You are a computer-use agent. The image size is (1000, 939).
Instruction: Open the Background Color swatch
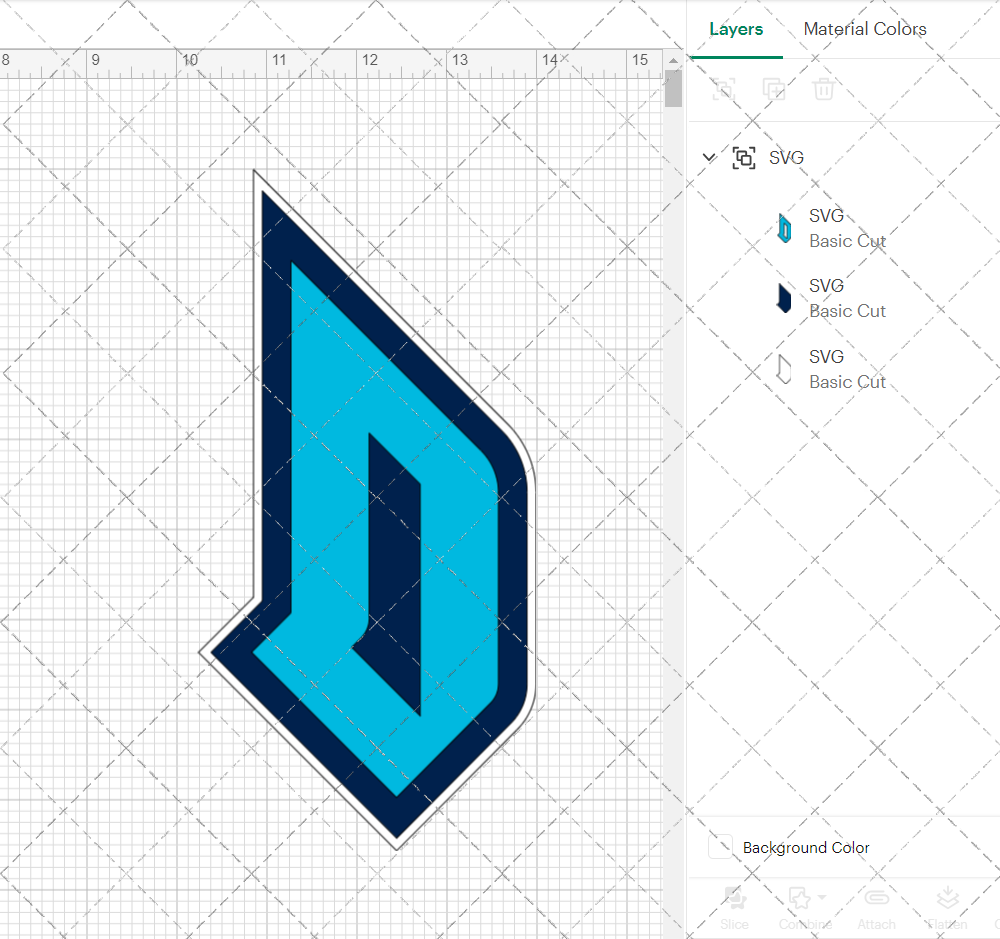point(721,847)
